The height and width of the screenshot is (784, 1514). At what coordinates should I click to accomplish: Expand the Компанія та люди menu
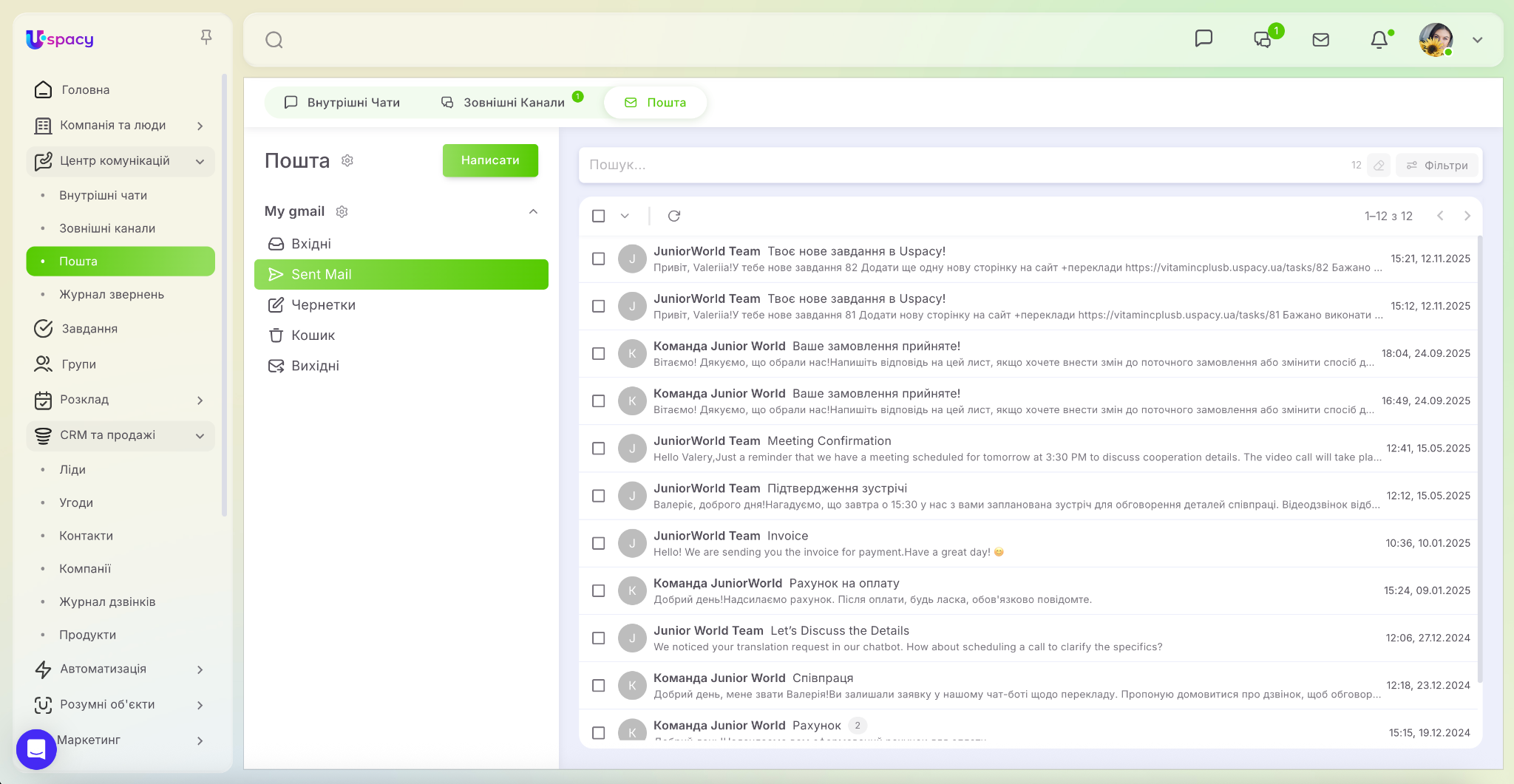click(x=200, y=126)
